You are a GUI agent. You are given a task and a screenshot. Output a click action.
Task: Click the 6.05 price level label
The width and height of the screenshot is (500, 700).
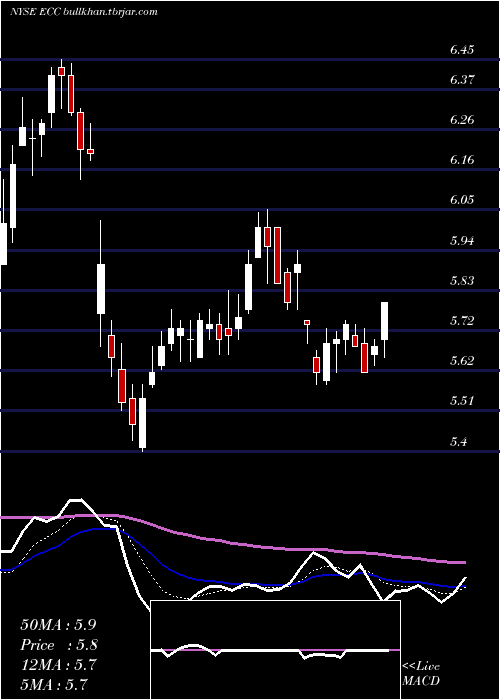coord(462,200)
